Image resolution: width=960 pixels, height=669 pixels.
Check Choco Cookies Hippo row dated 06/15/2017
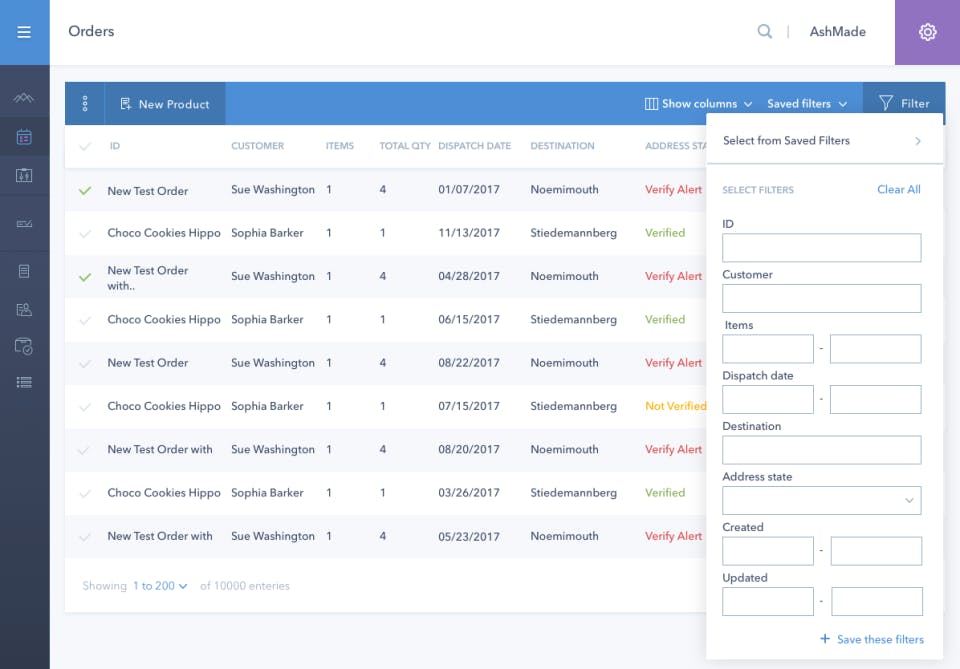click(85, 320)
